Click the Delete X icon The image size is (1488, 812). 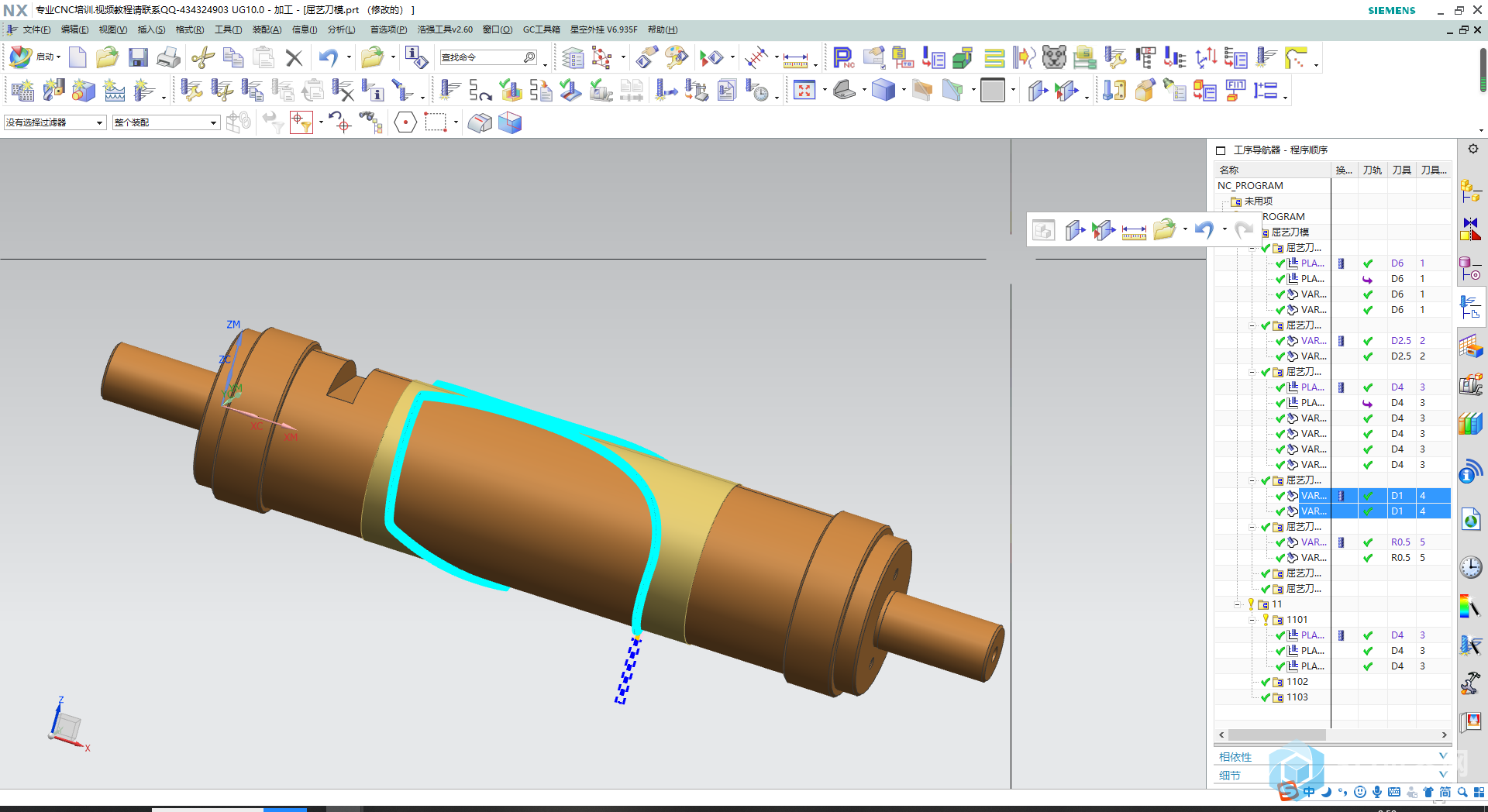tap(294, 57)
